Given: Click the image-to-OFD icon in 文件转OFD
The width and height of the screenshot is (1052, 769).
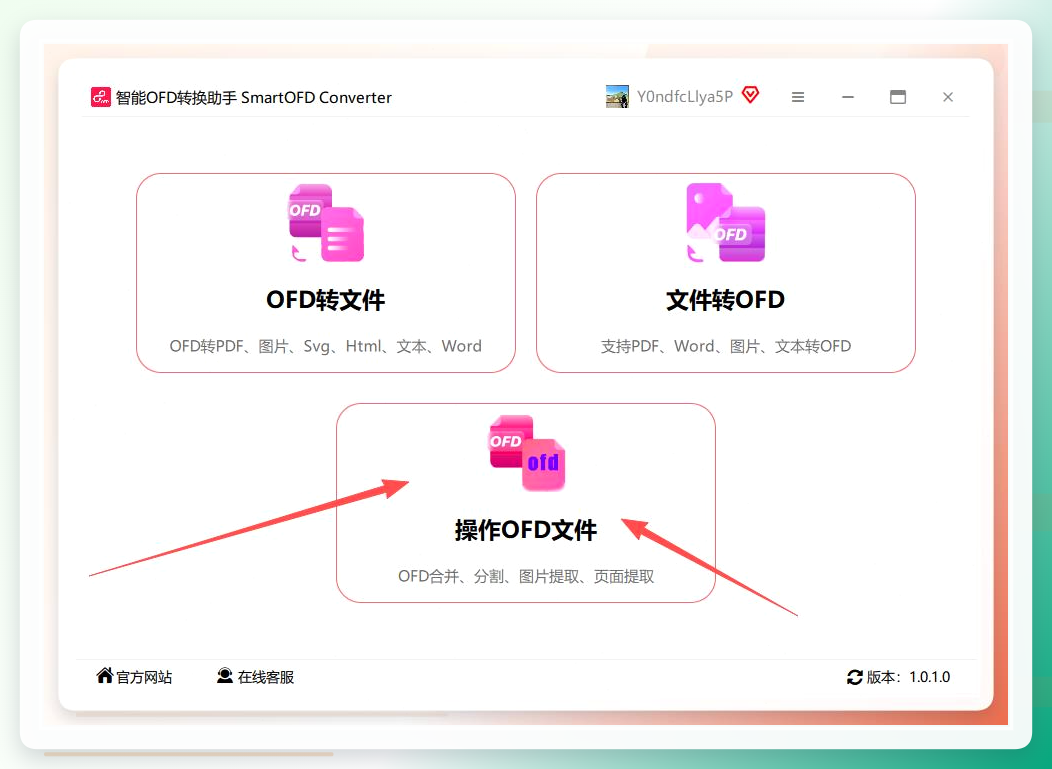Looking at the screenshot, I should pyautogui.click(x=725, y=223).
